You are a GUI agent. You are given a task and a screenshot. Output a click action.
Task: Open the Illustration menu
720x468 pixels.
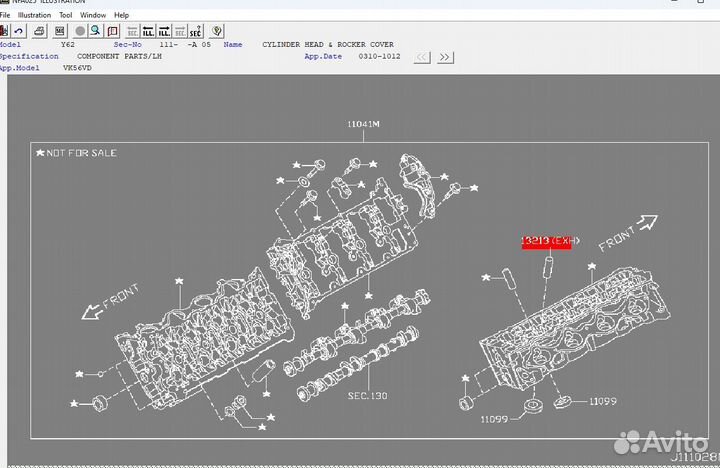click(x=34, y=15)
